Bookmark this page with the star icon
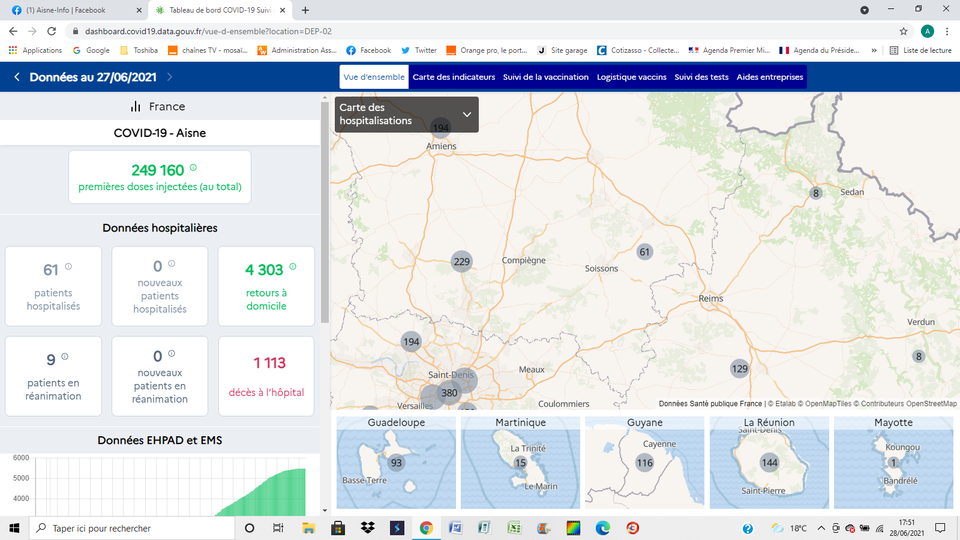The image size is (960, 540). pos(904,31)
